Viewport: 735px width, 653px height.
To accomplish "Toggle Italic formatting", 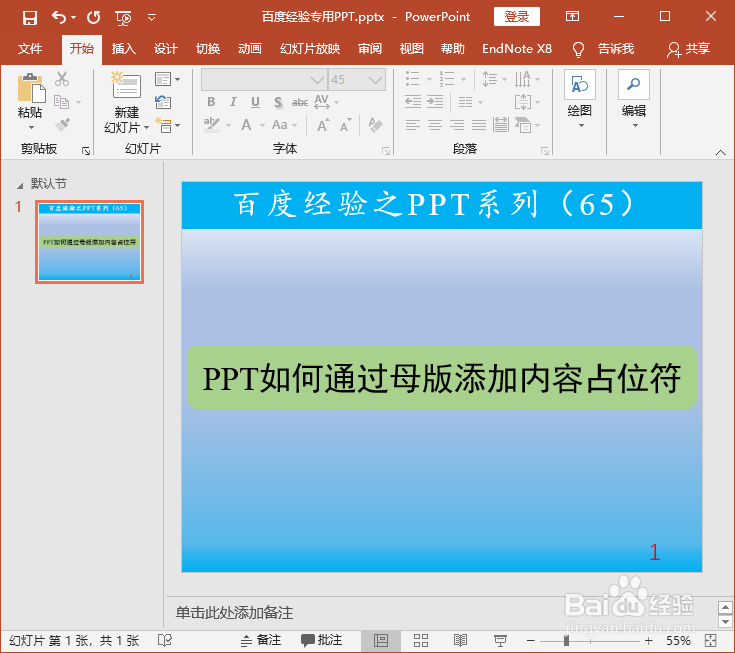I will [x=233, y=102].
